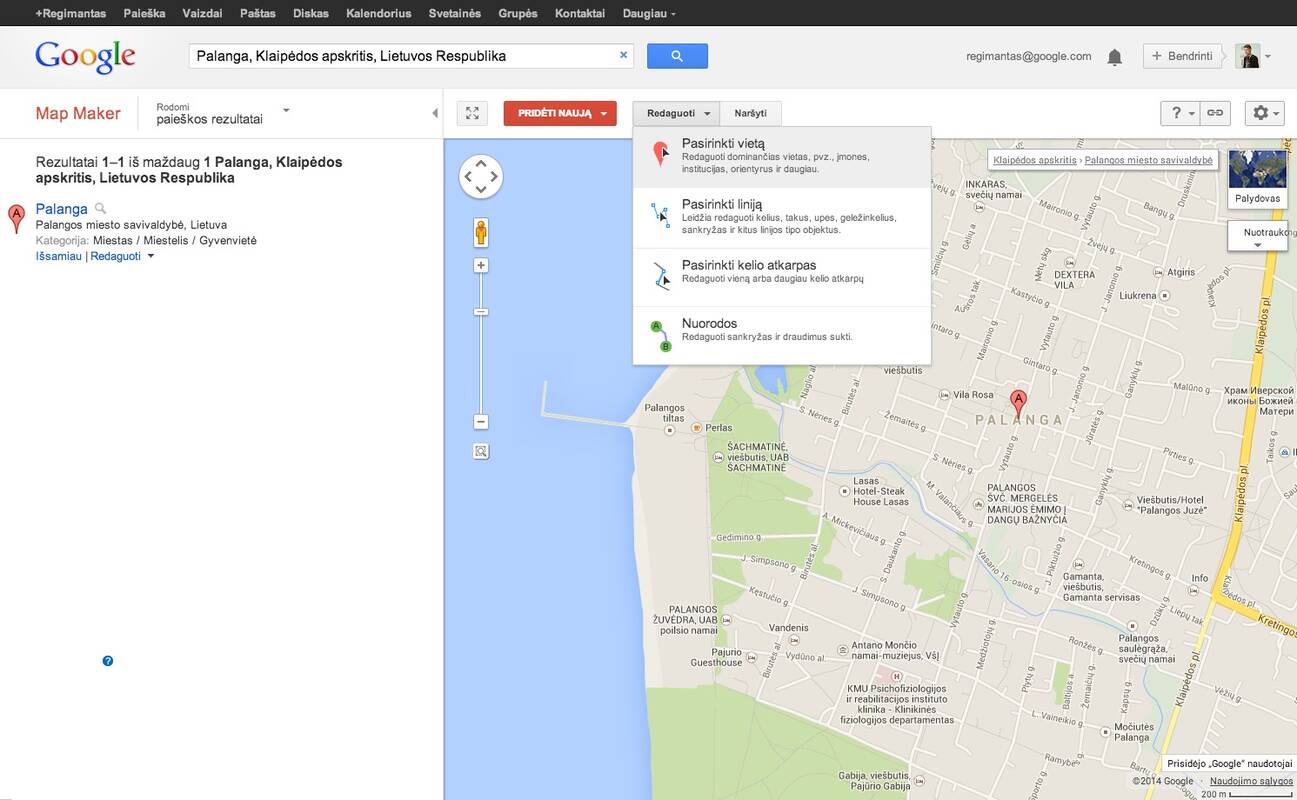Expand the Nuotraukos layer dropdown
Viewport: 1297px width, 800px height.
pyautogui.click(x=1257, y=237)
